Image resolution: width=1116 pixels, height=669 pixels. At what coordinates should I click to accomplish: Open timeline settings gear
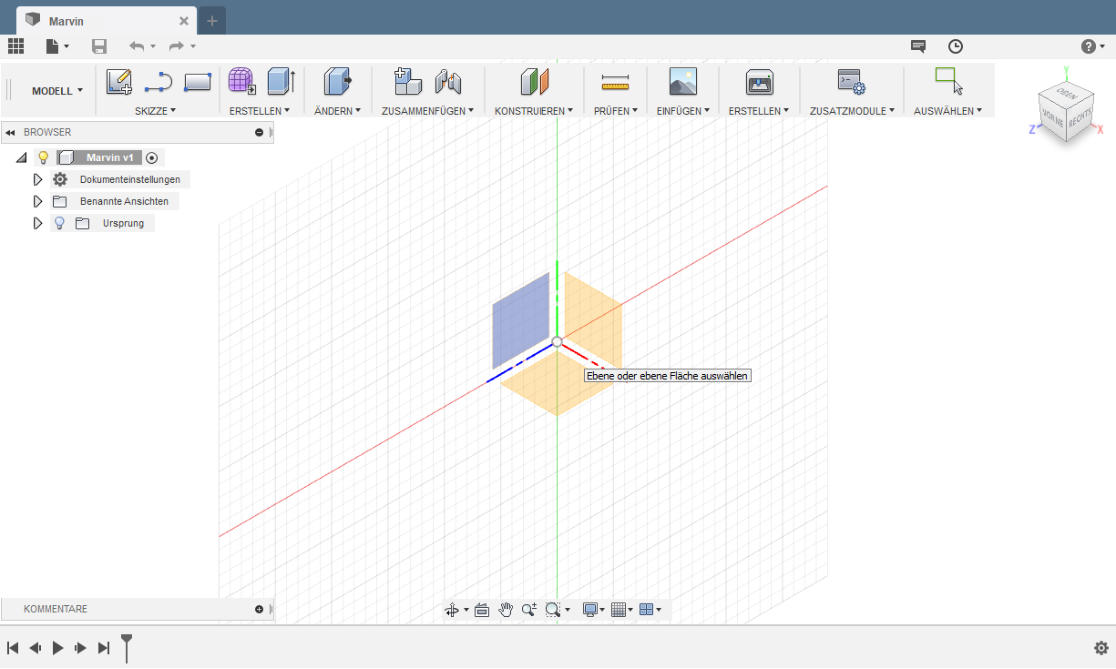pos(1101,648)
